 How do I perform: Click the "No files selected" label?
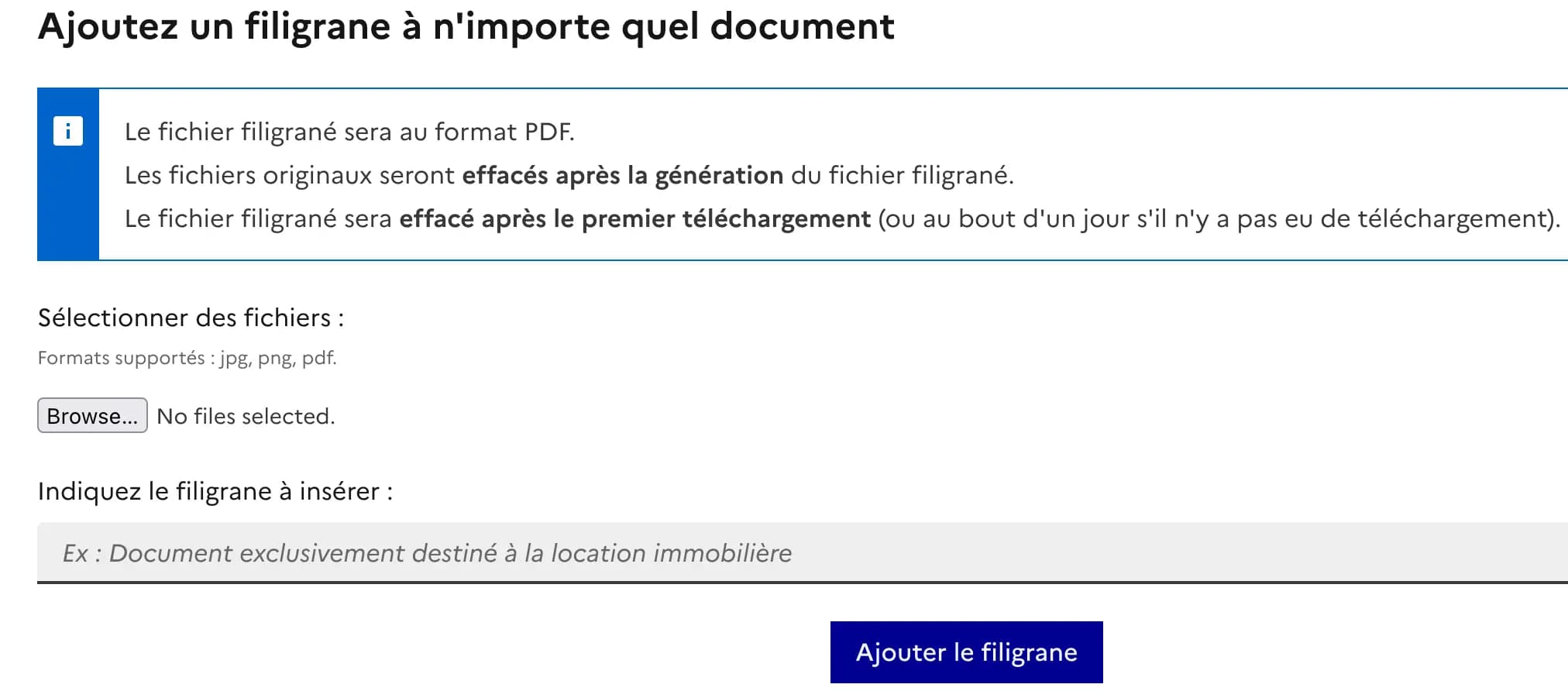(245, 416)
